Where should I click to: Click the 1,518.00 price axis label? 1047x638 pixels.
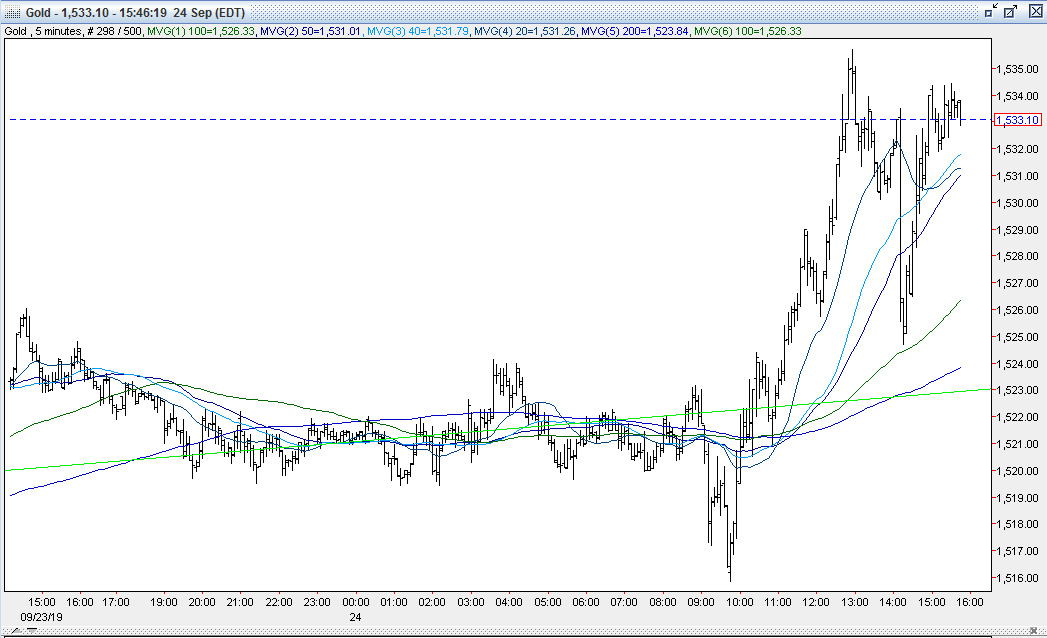[x=1017, y=524]
